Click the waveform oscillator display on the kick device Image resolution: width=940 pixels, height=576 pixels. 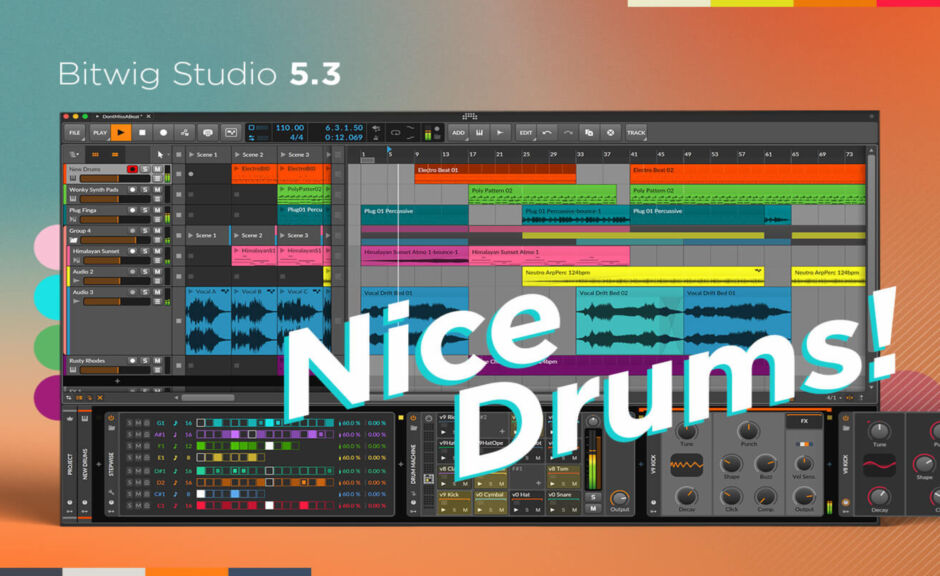[x=686, y=465]
